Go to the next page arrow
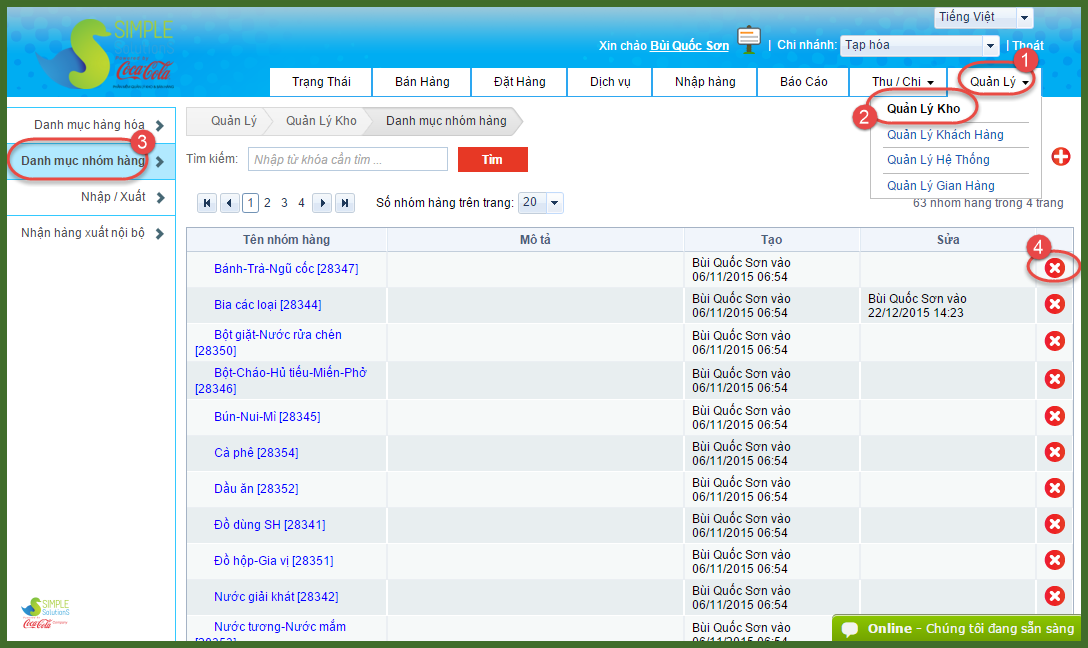 pos(322,203)
